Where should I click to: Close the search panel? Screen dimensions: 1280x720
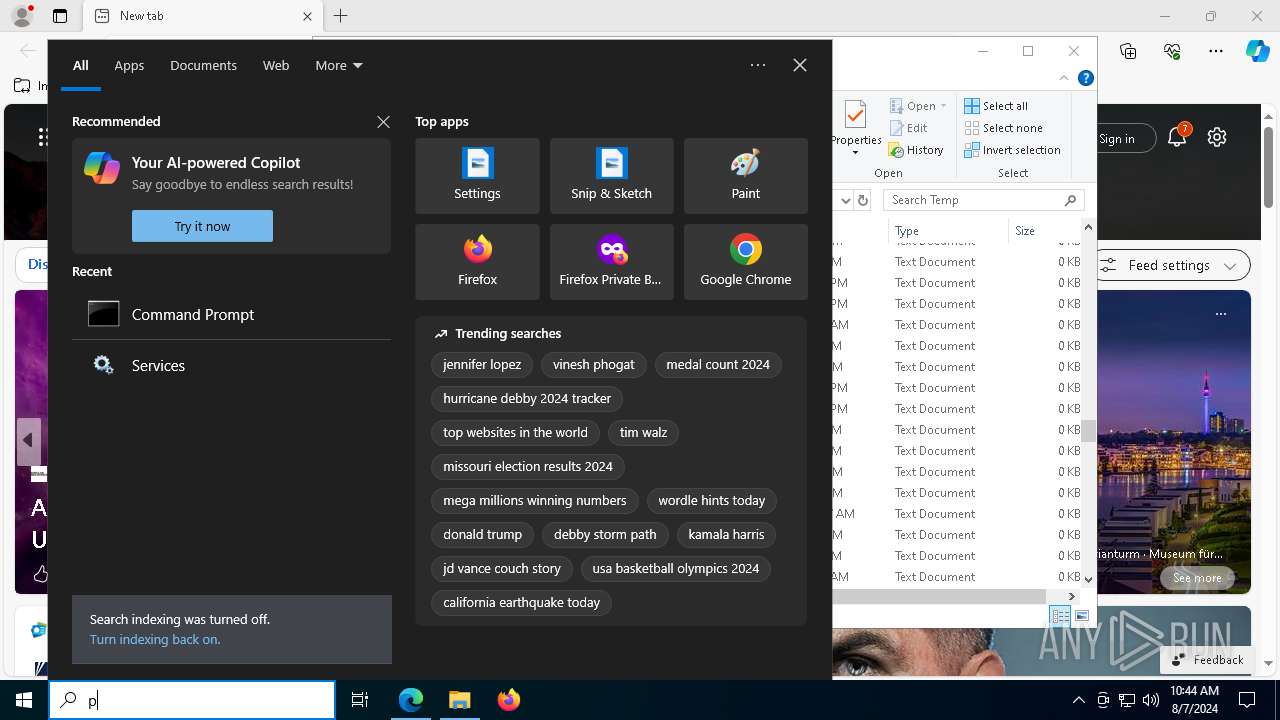pos(800,65)
